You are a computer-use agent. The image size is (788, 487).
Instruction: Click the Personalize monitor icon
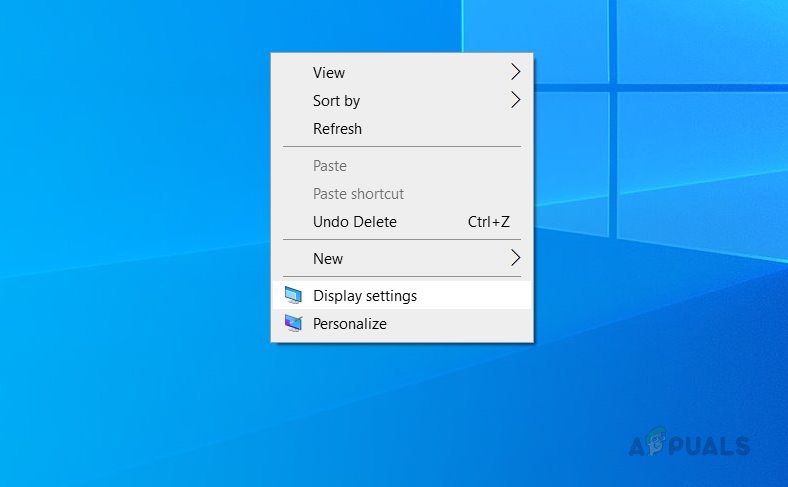293,323
